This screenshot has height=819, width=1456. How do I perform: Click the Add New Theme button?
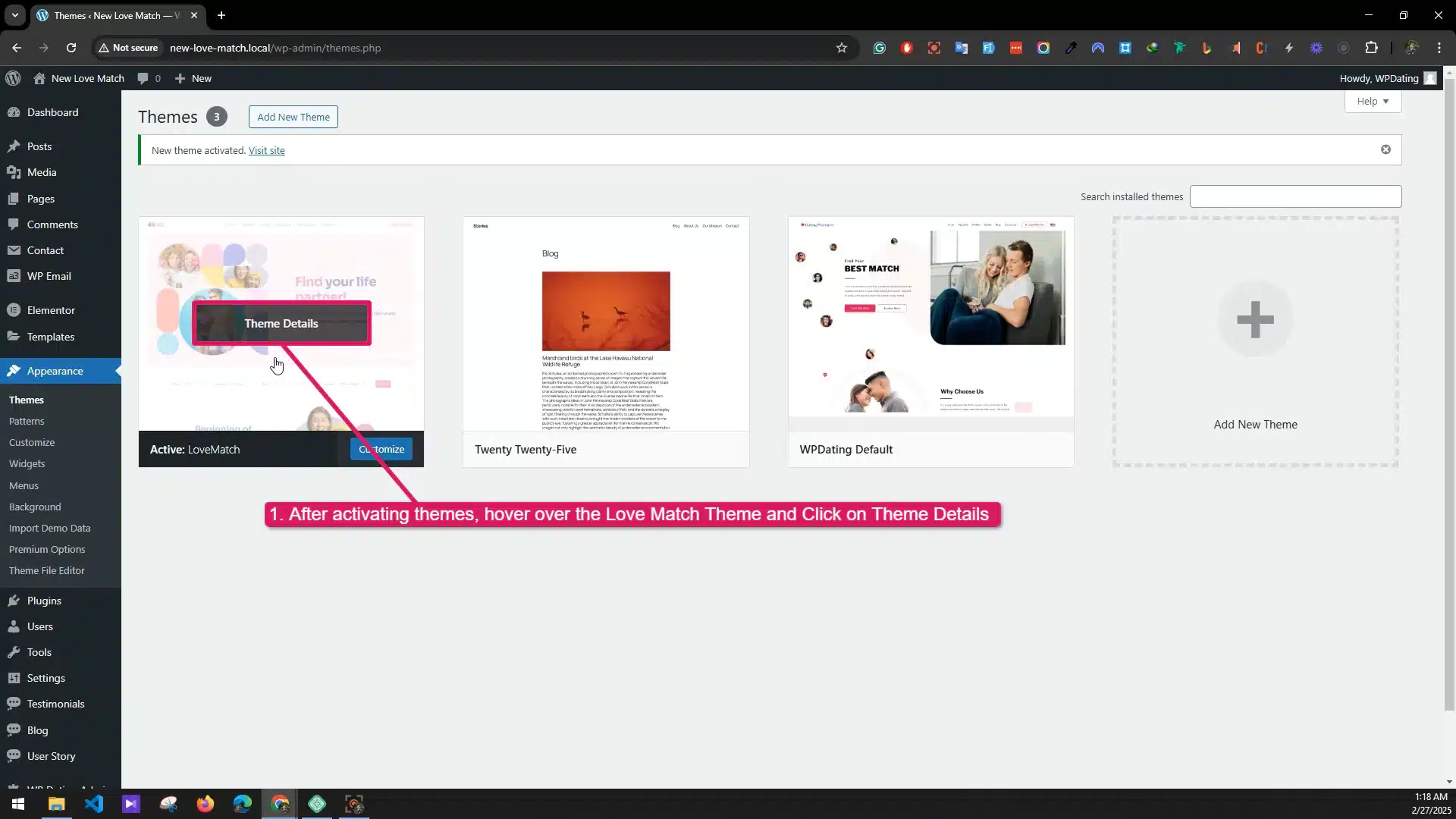pos(293,117)
